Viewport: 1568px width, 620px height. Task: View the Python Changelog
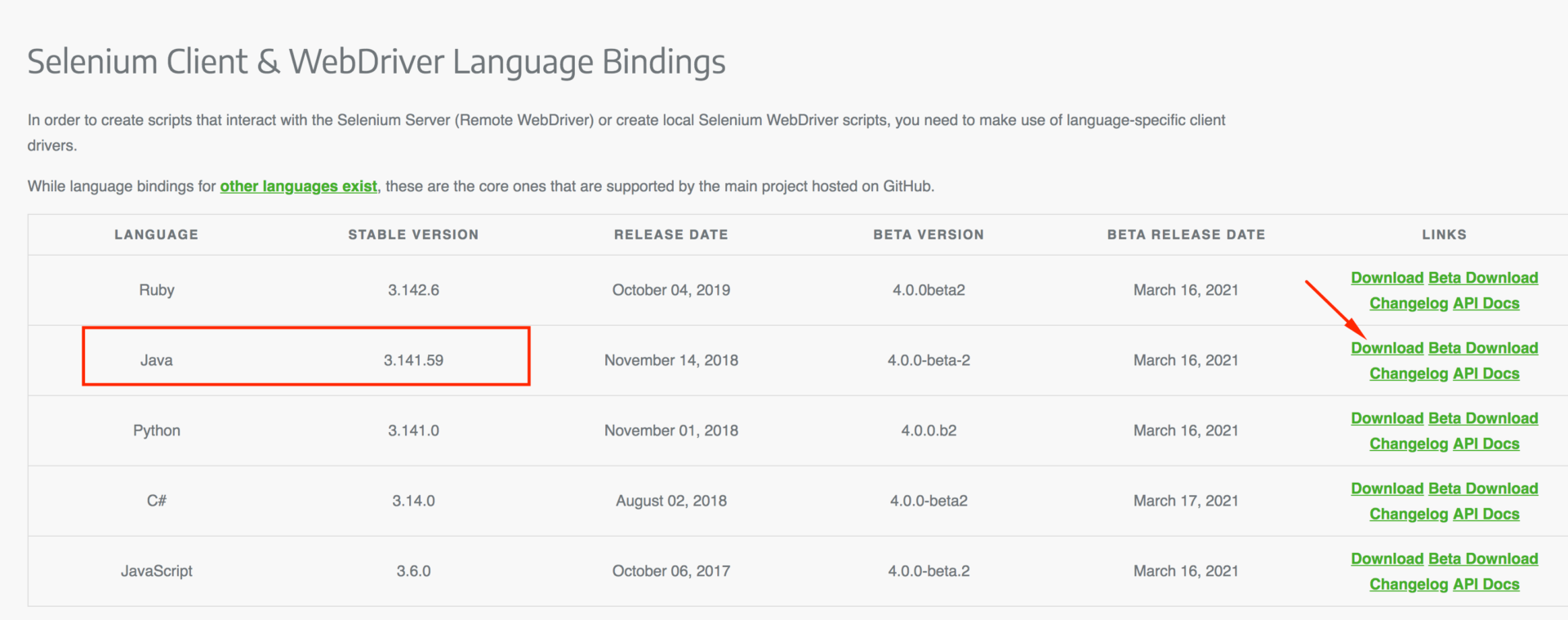point(1408,444)
